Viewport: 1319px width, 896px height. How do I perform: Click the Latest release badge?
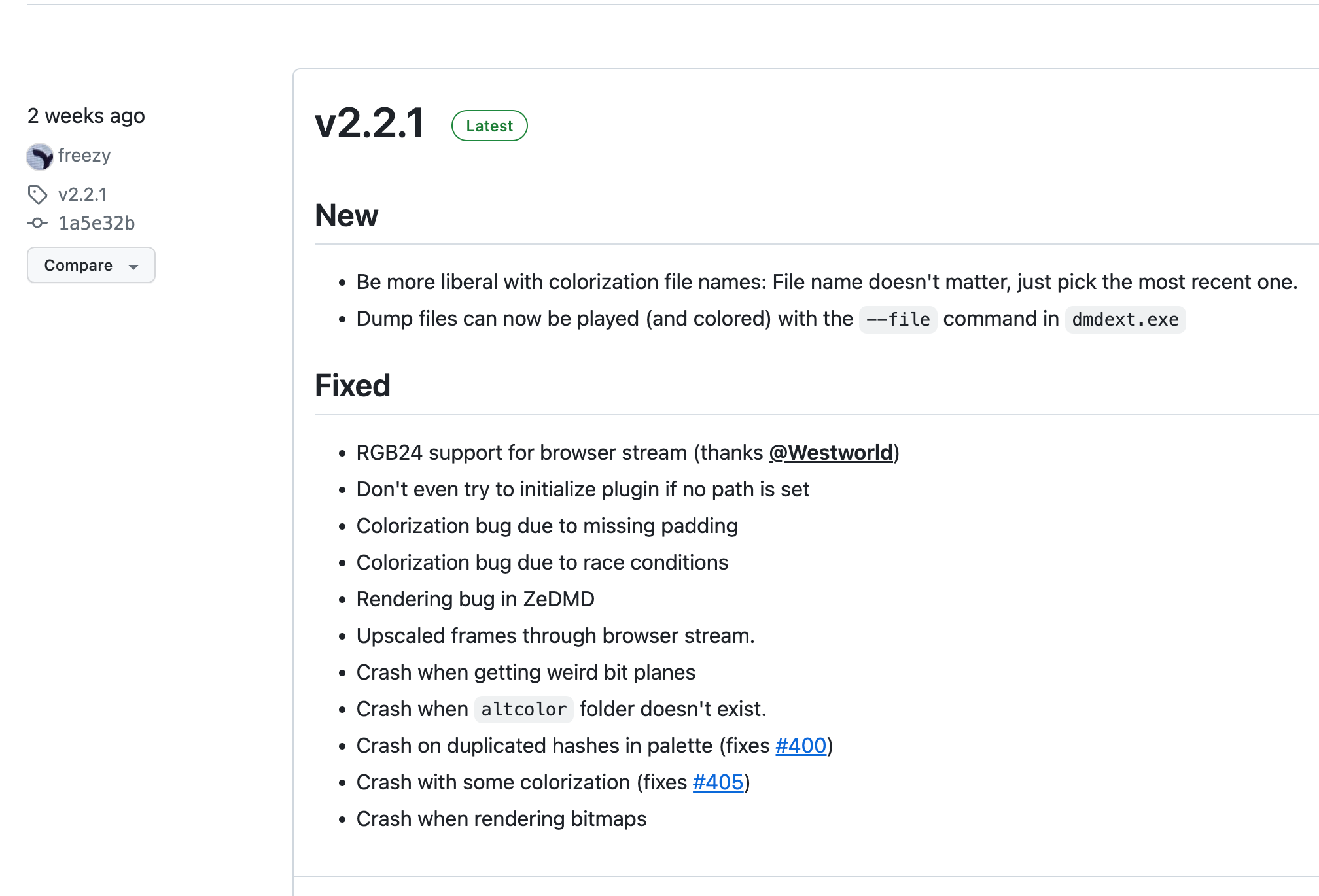(489, 126)
